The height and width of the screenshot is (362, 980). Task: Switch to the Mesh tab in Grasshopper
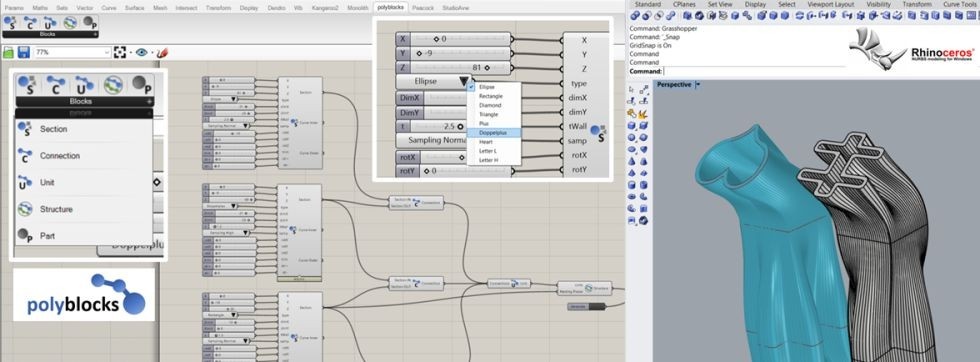coord(161,8)
